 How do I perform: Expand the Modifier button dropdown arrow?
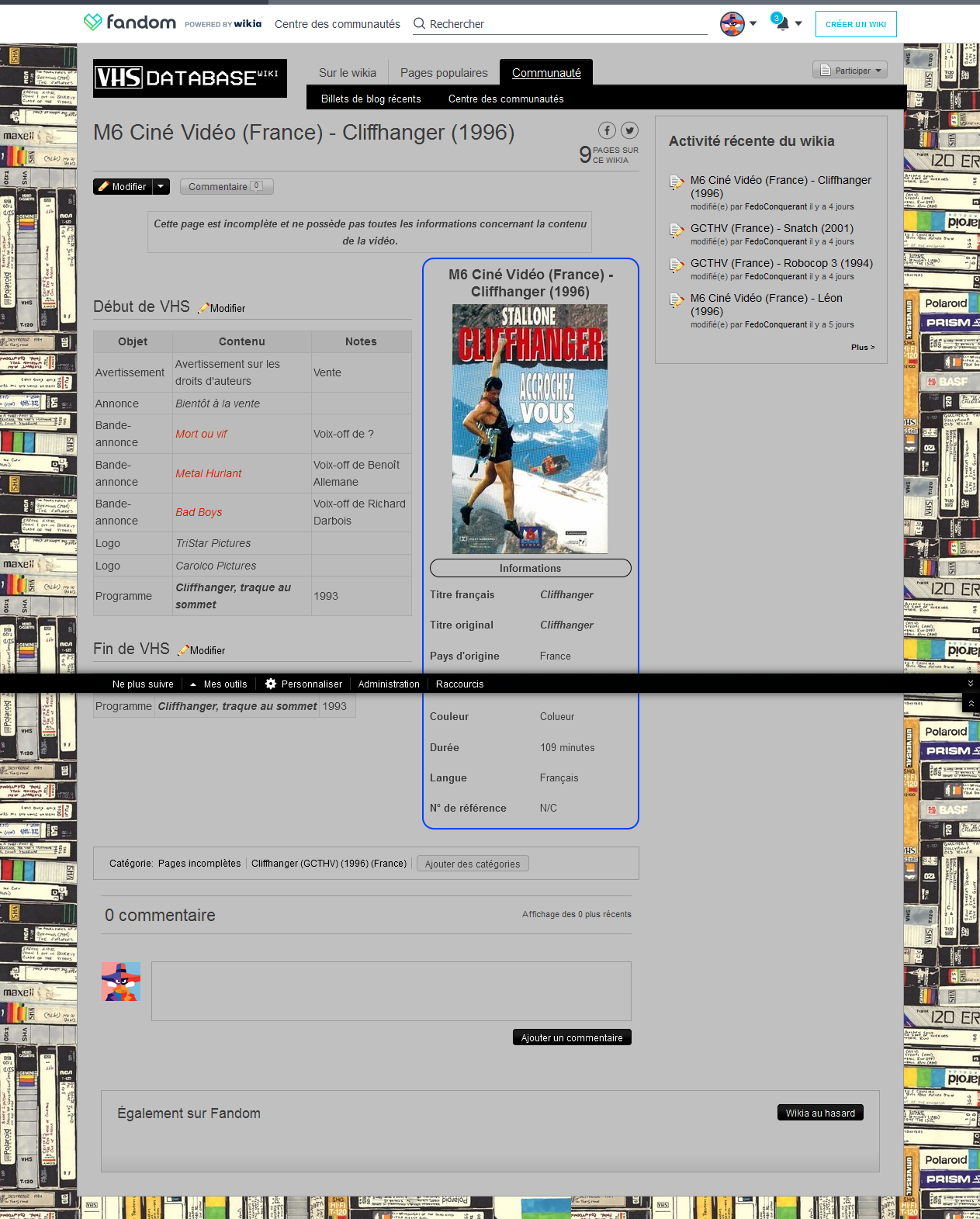(161, 186)
